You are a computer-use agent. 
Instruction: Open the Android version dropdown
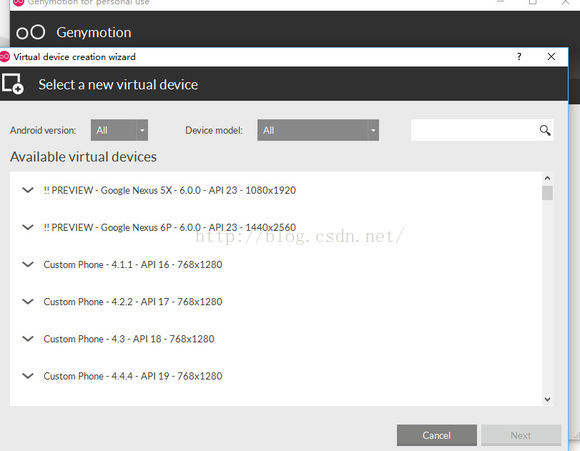[x=119, y=130]
